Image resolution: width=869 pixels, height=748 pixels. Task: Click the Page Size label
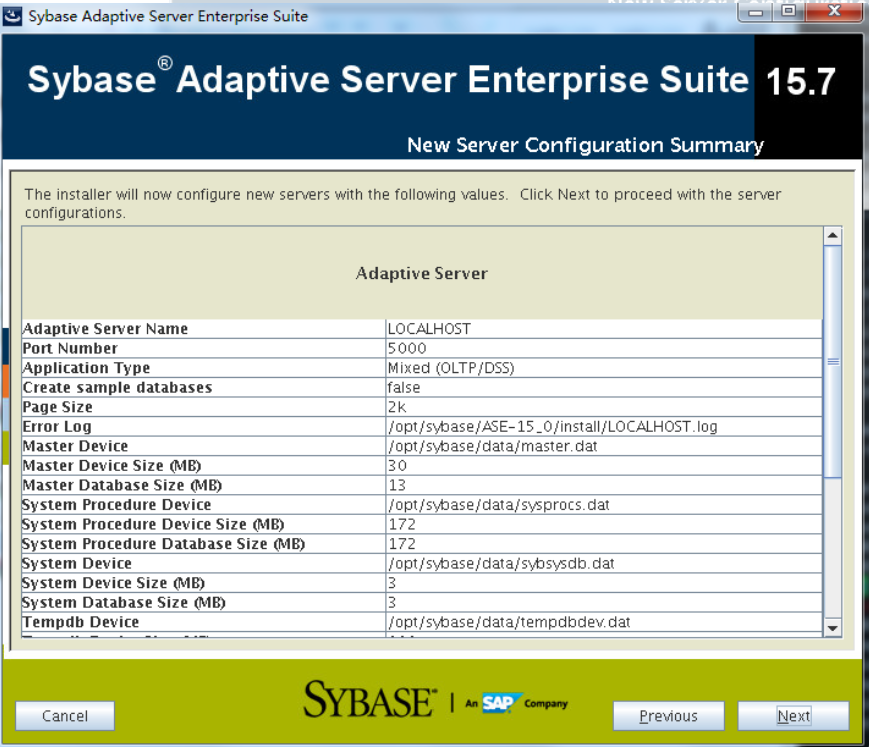[x=58, y=407]
